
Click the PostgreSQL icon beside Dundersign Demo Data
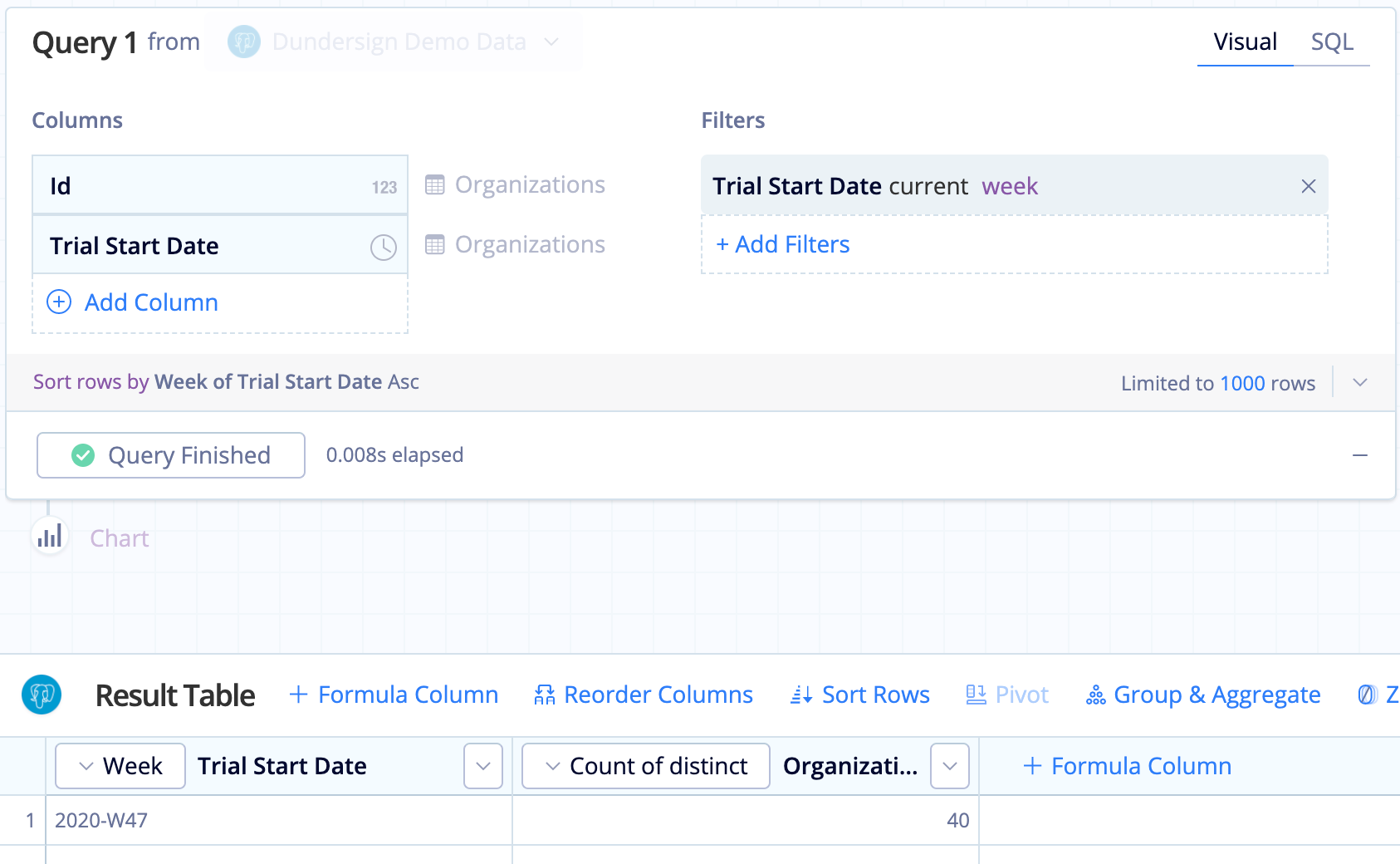244,42
